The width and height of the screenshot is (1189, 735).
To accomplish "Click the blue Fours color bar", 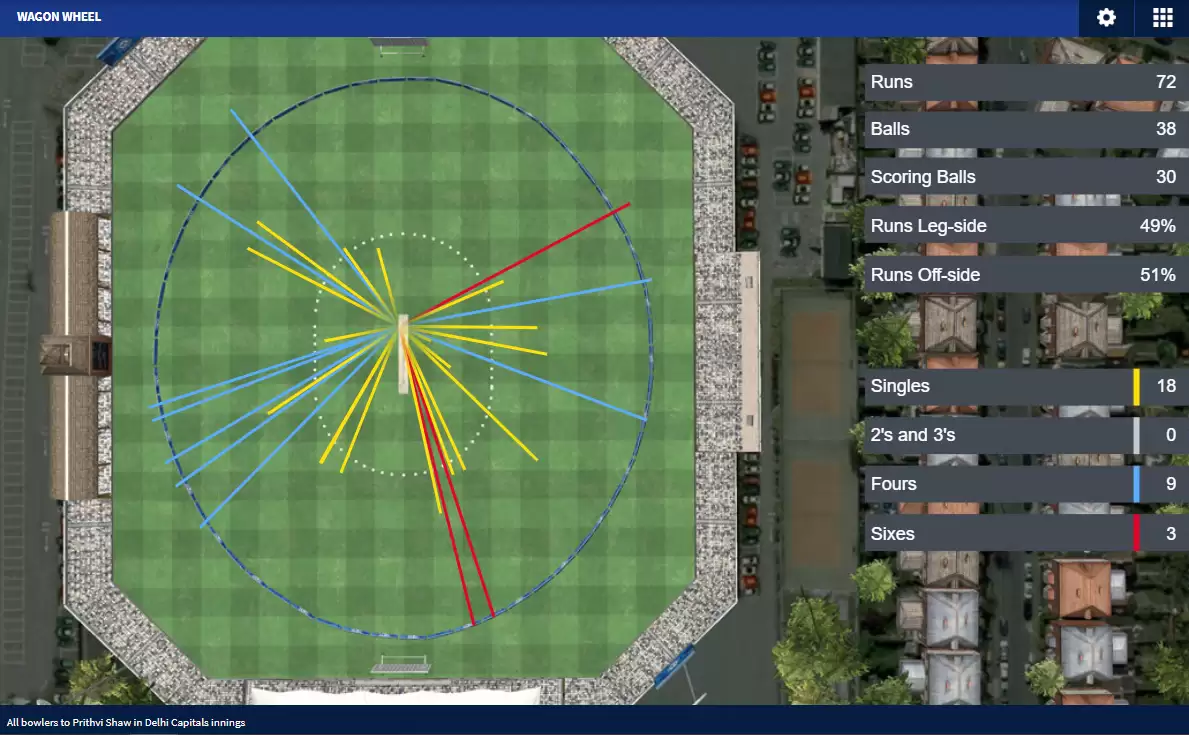I will click(1136, 484).
